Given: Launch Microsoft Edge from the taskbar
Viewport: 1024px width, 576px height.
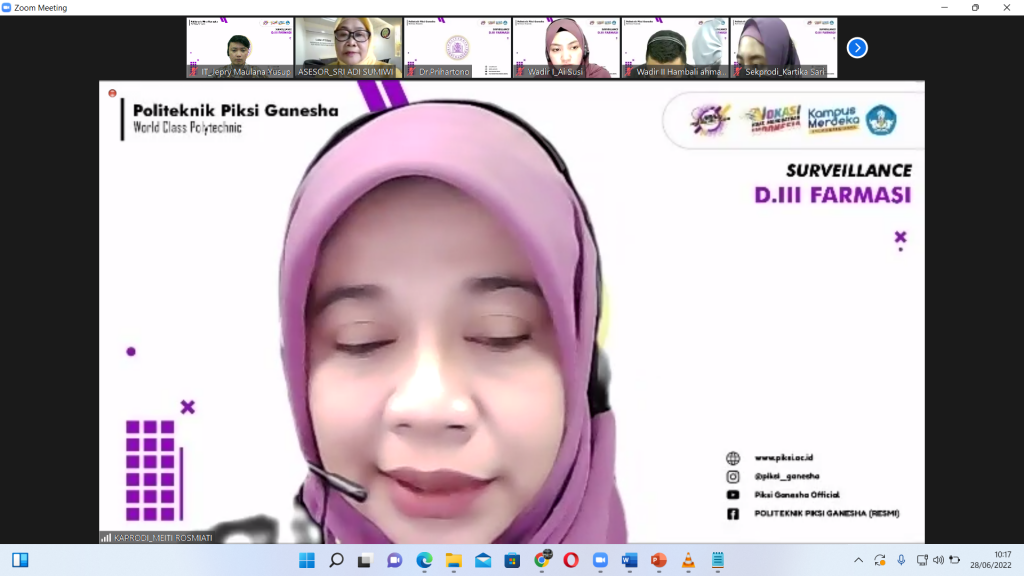Looking at the screenshot, I should coord(424,560).
